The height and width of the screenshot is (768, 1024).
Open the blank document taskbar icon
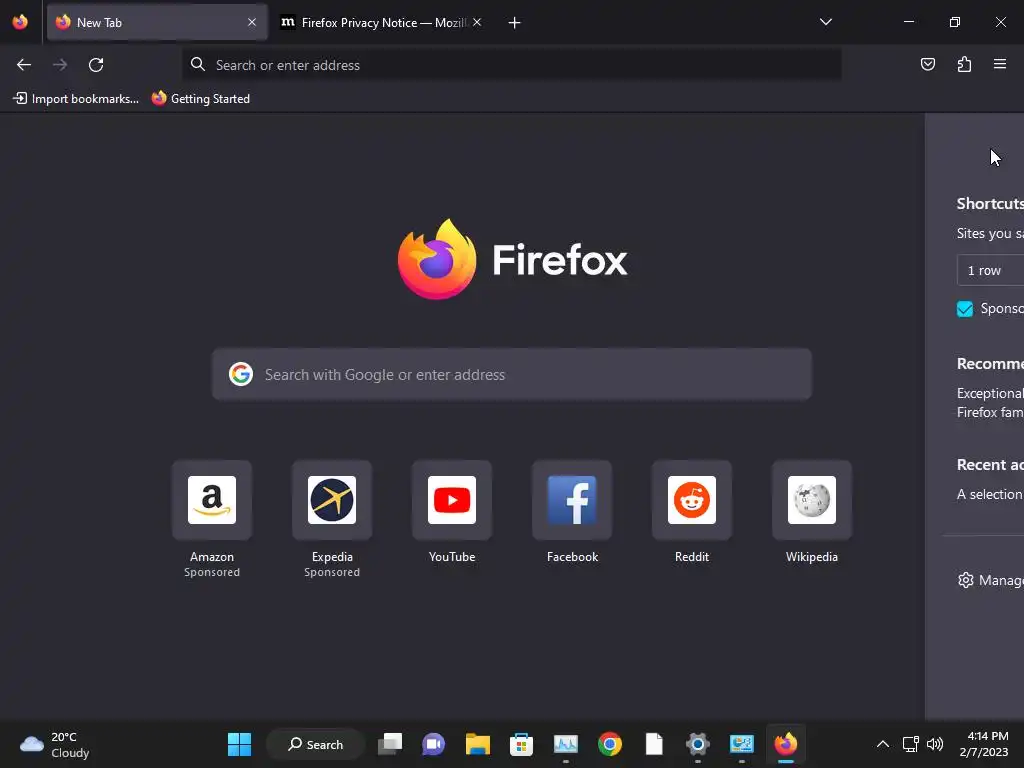[654, 744]
